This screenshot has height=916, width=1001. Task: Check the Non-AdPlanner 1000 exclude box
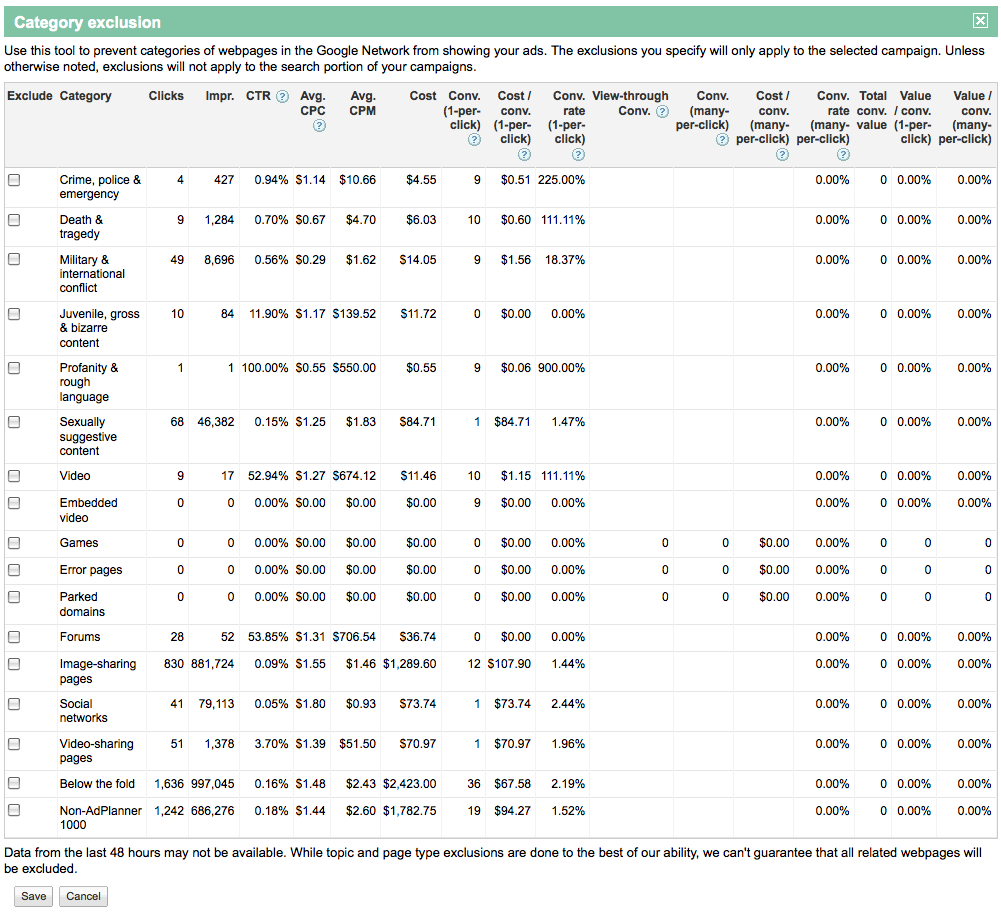(x=14, y=811)
